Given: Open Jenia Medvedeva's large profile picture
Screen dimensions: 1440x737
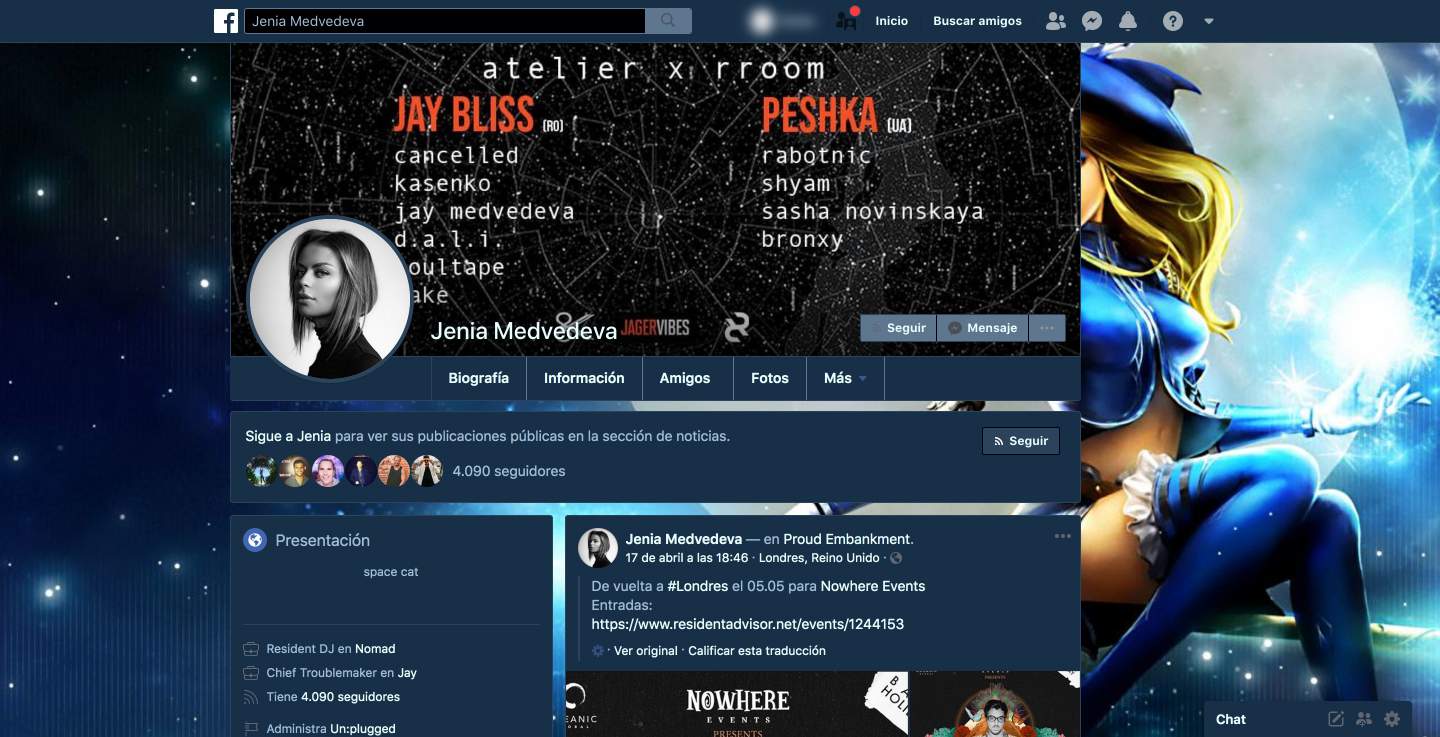Looking at the screenshot, I should tap(330, 298).
